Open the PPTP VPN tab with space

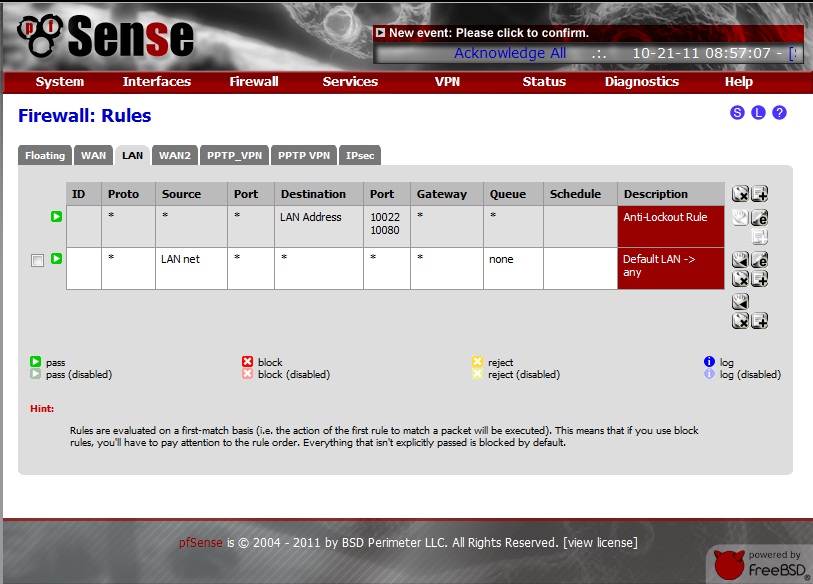click(304, 155)
